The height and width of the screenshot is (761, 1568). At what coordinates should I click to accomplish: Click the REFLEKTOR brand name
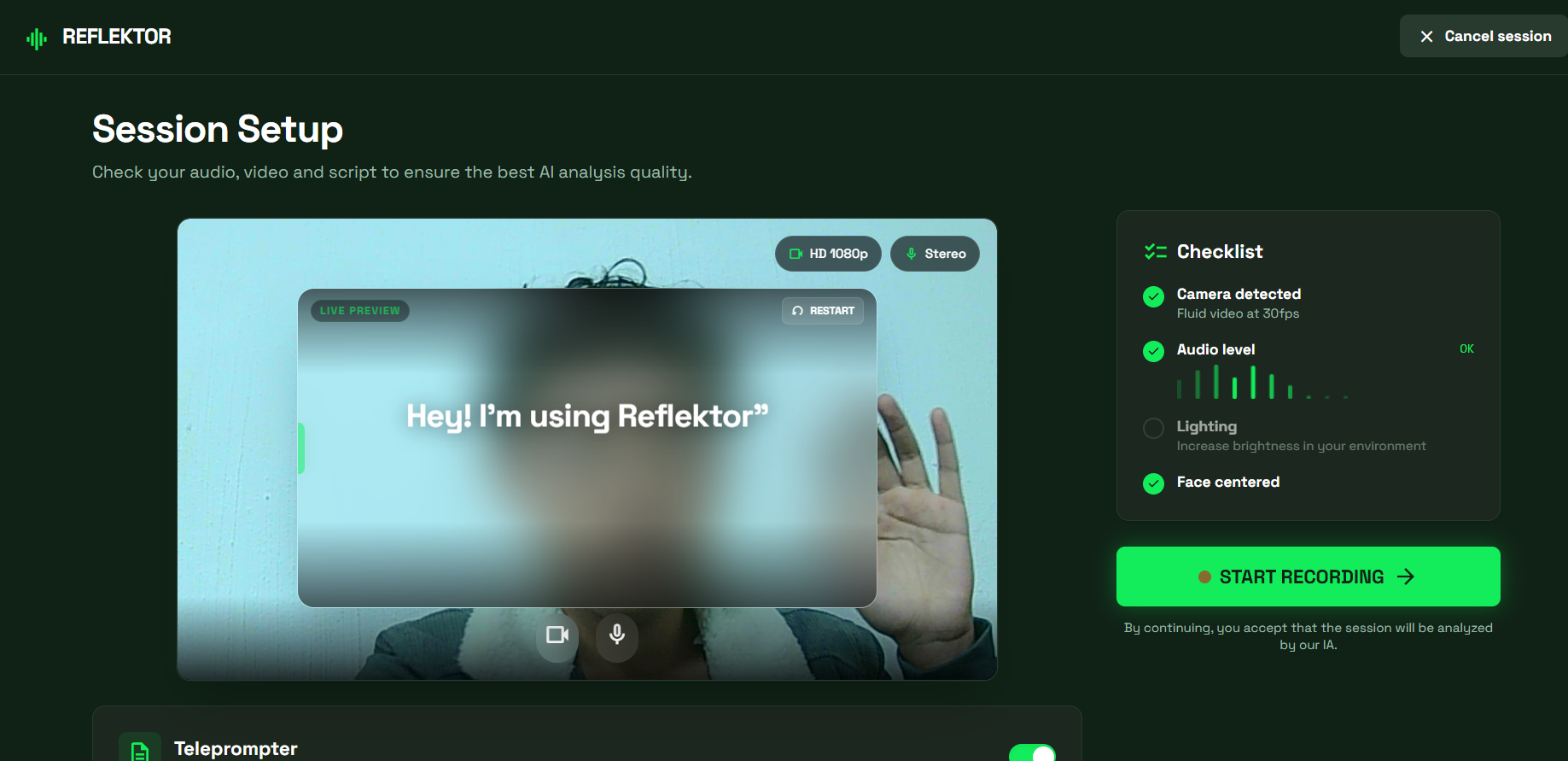pos(117,37)
